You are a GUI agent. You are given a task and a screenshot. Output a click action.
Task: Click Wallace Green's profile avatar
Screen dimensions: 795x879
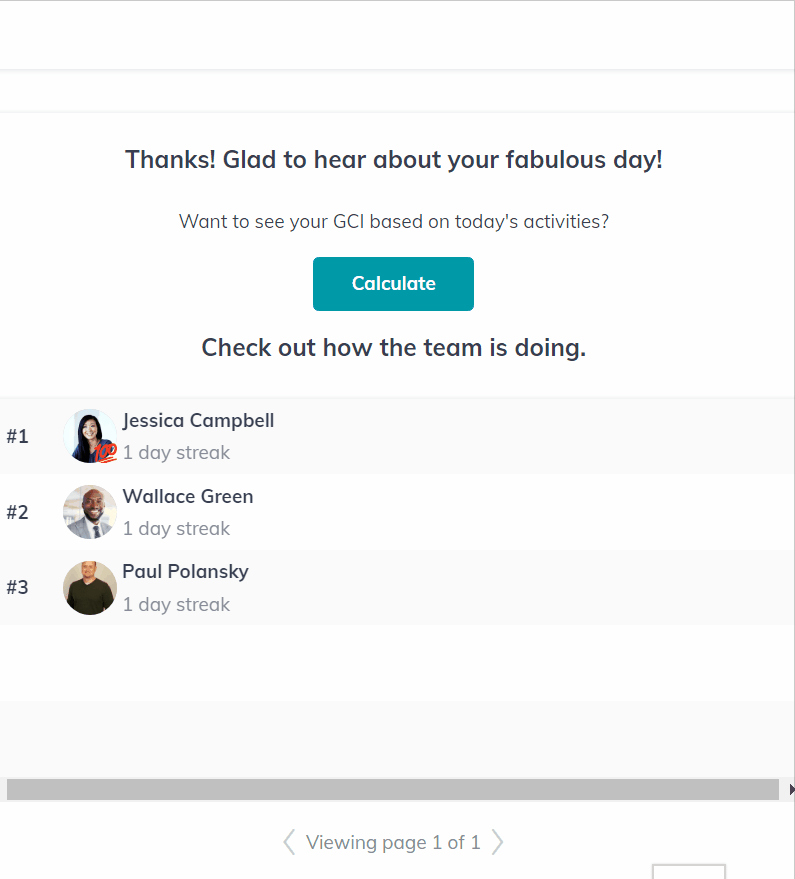[x=89, y=512]
